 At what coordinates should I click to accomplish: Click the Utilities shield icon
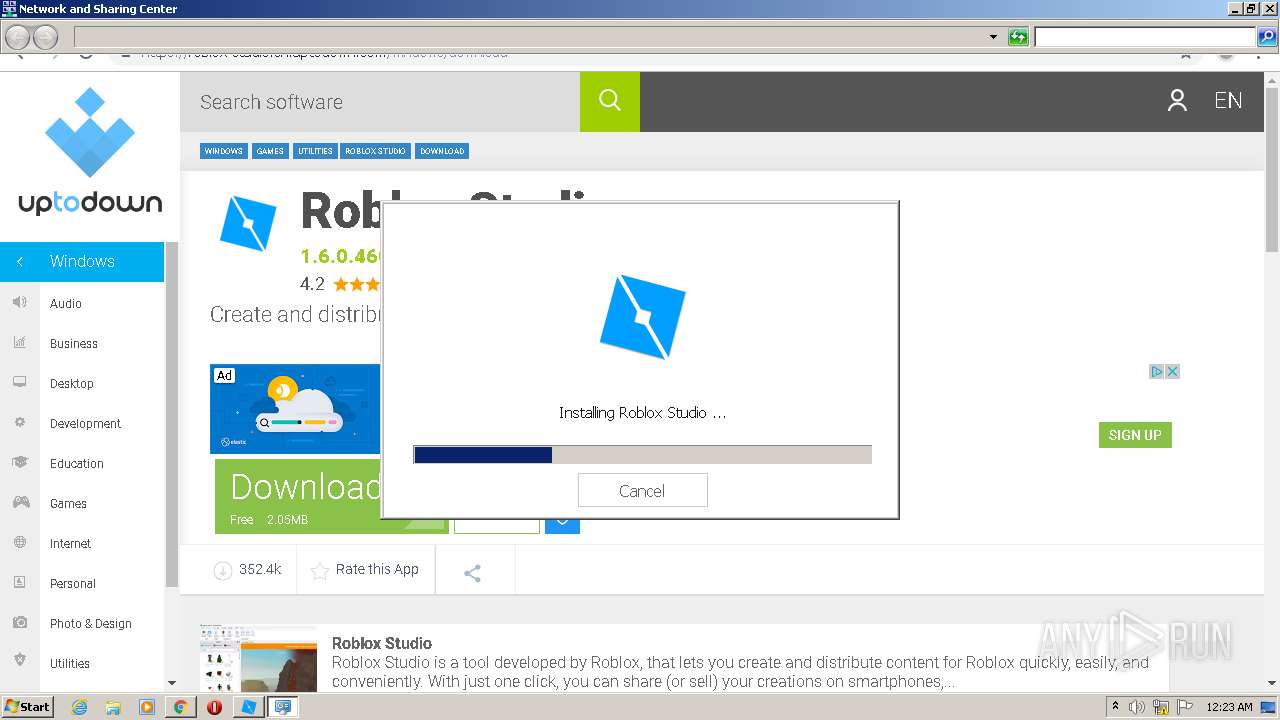point(19,660)
